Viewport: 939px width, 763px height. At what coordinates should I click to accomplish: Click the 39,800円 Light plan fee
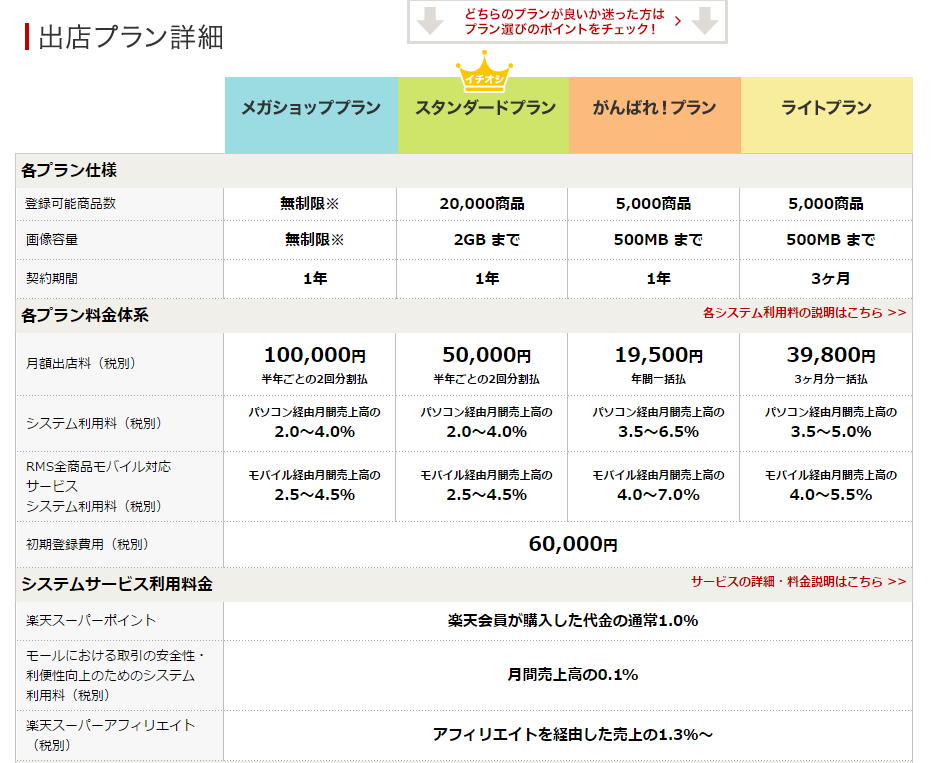coord(826,355)
